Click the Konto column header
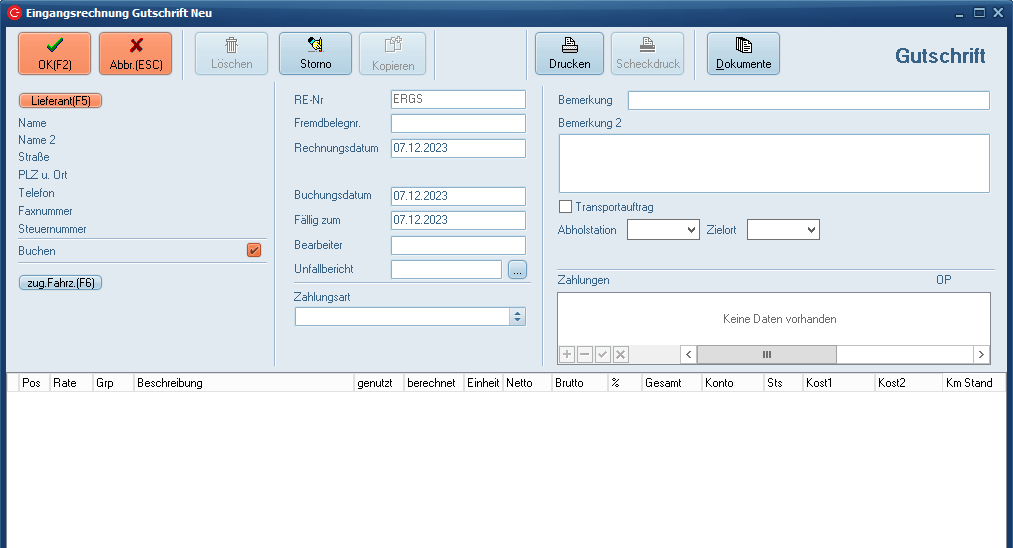 pos(730,383)
